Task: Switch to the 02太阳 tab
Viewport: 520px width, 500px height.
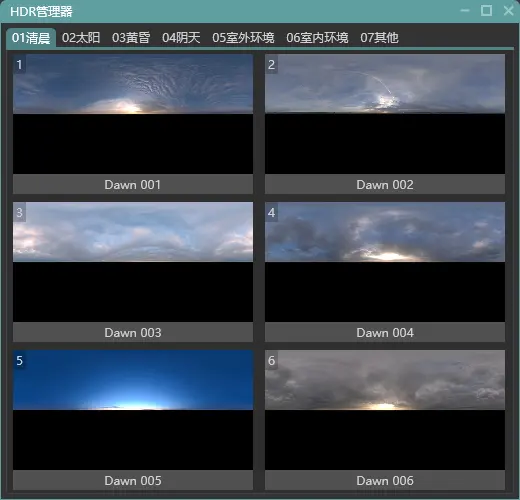Action: (x=81, y=38)
